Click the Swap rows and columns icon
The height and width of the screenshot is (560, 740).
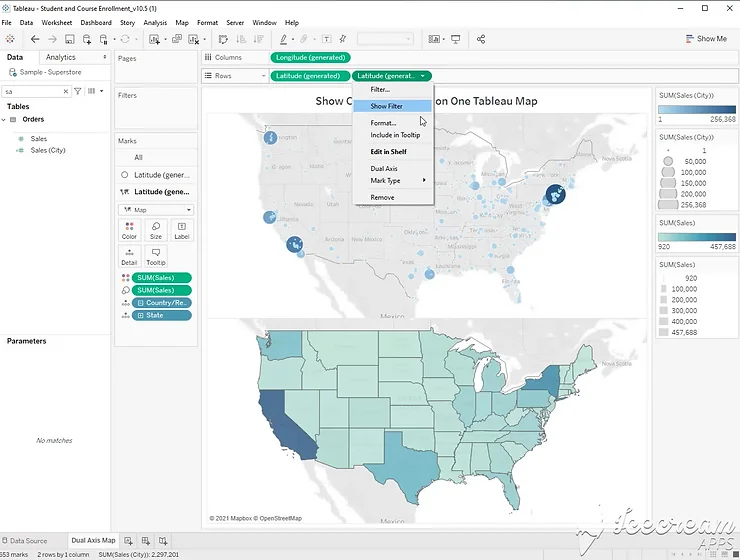coord(223,39)
